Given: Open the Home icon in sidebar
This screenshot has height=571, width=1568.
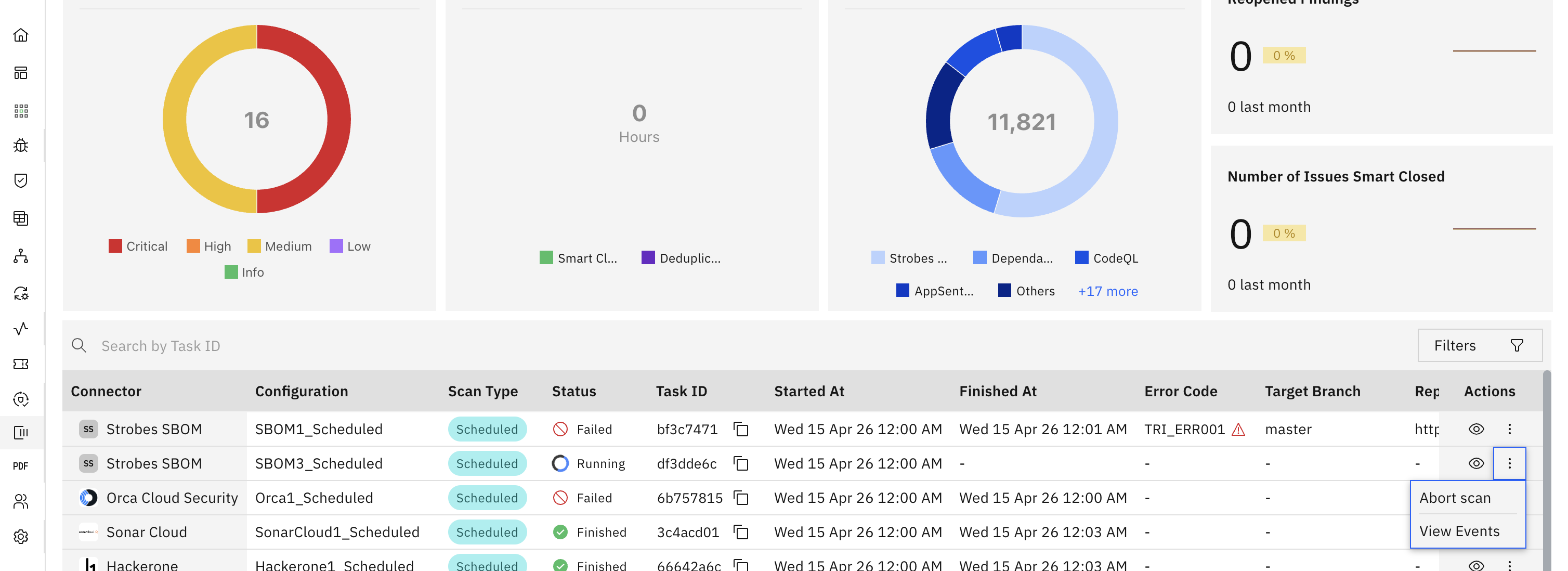Looking at the screenshot, I should coord(21,35).
